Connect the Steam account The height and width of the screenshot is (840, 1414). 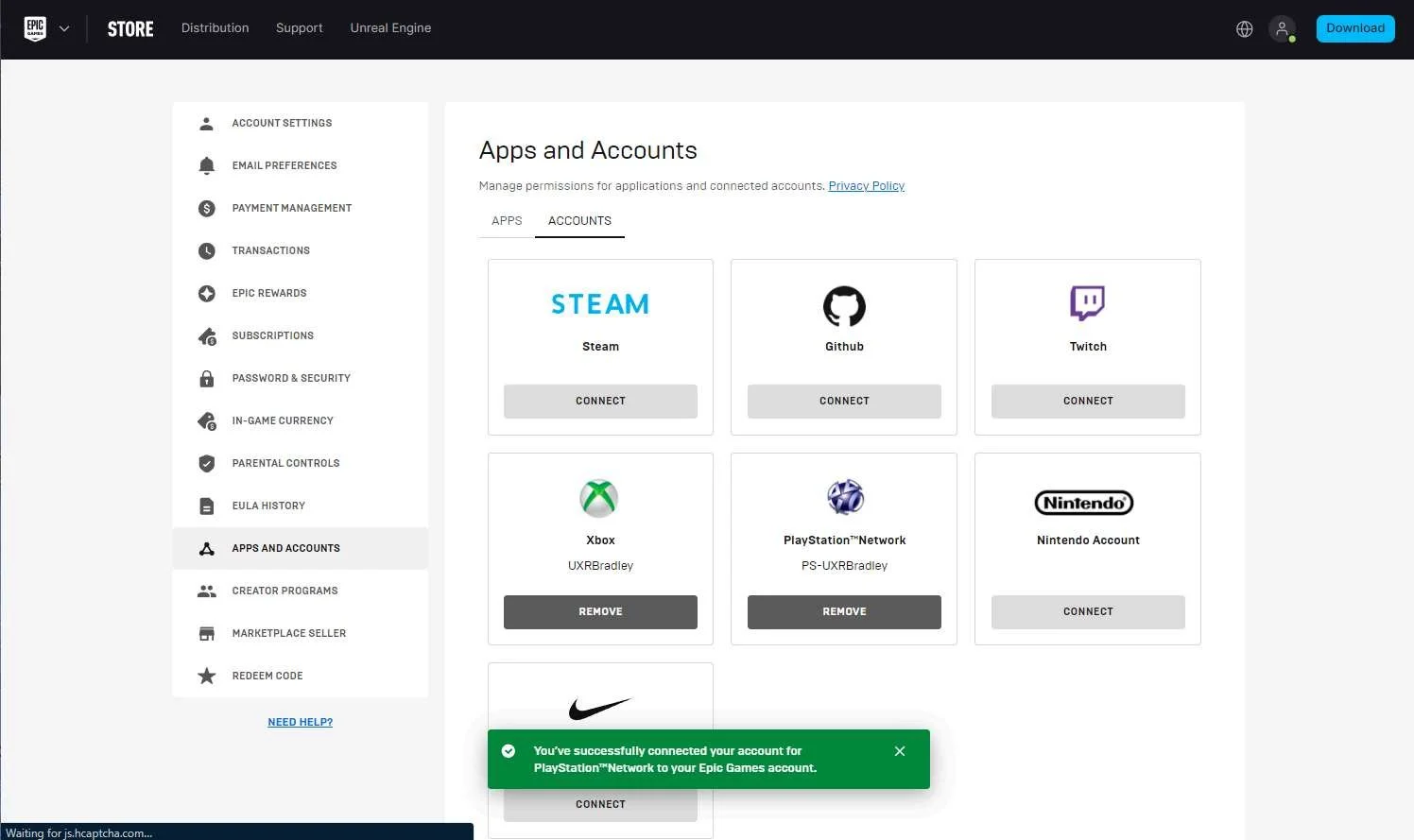[x=600, y=402]
